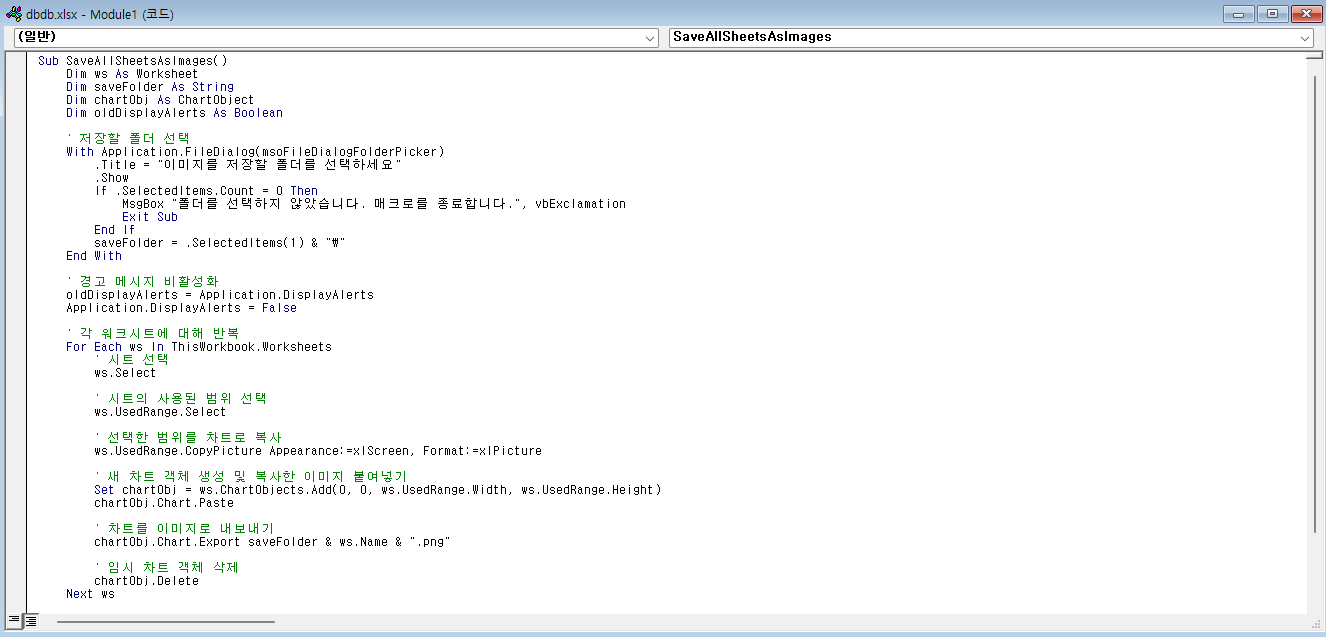Click the line 'Dim saveFolder As String'

pyautogui.click(x=150, y=87)
